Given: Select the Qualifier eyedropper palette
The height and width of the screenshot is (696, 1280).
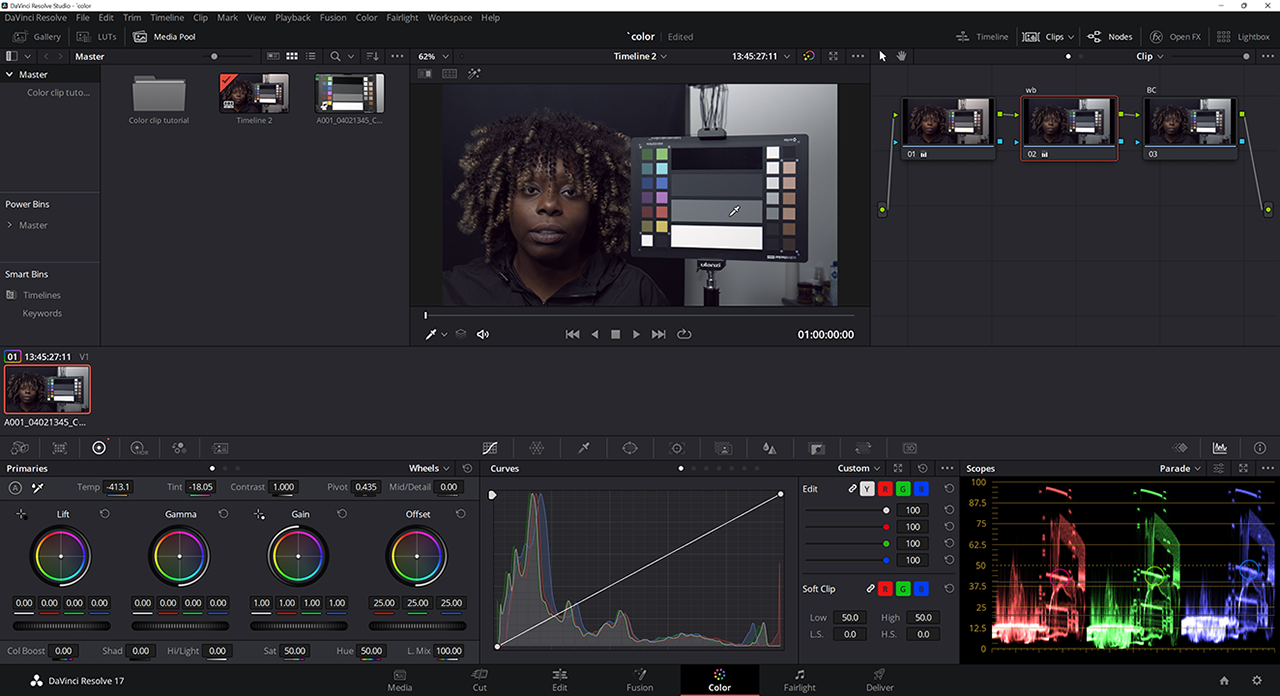Looking at the screenshot, I should (x=583, y=448).
